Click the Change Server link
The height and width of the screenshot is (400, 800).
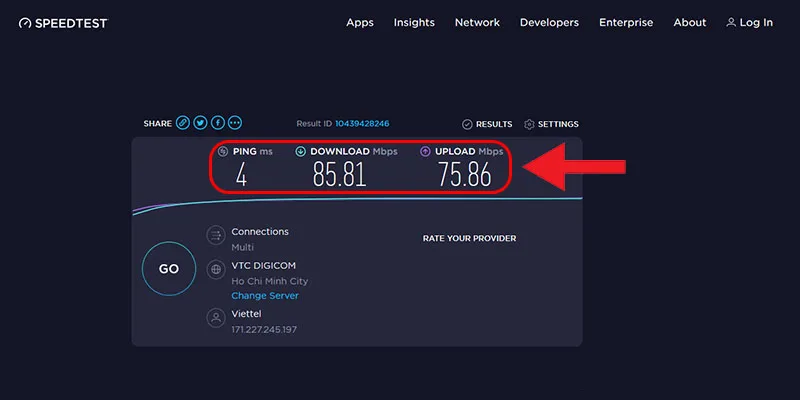tap(265, 296)
